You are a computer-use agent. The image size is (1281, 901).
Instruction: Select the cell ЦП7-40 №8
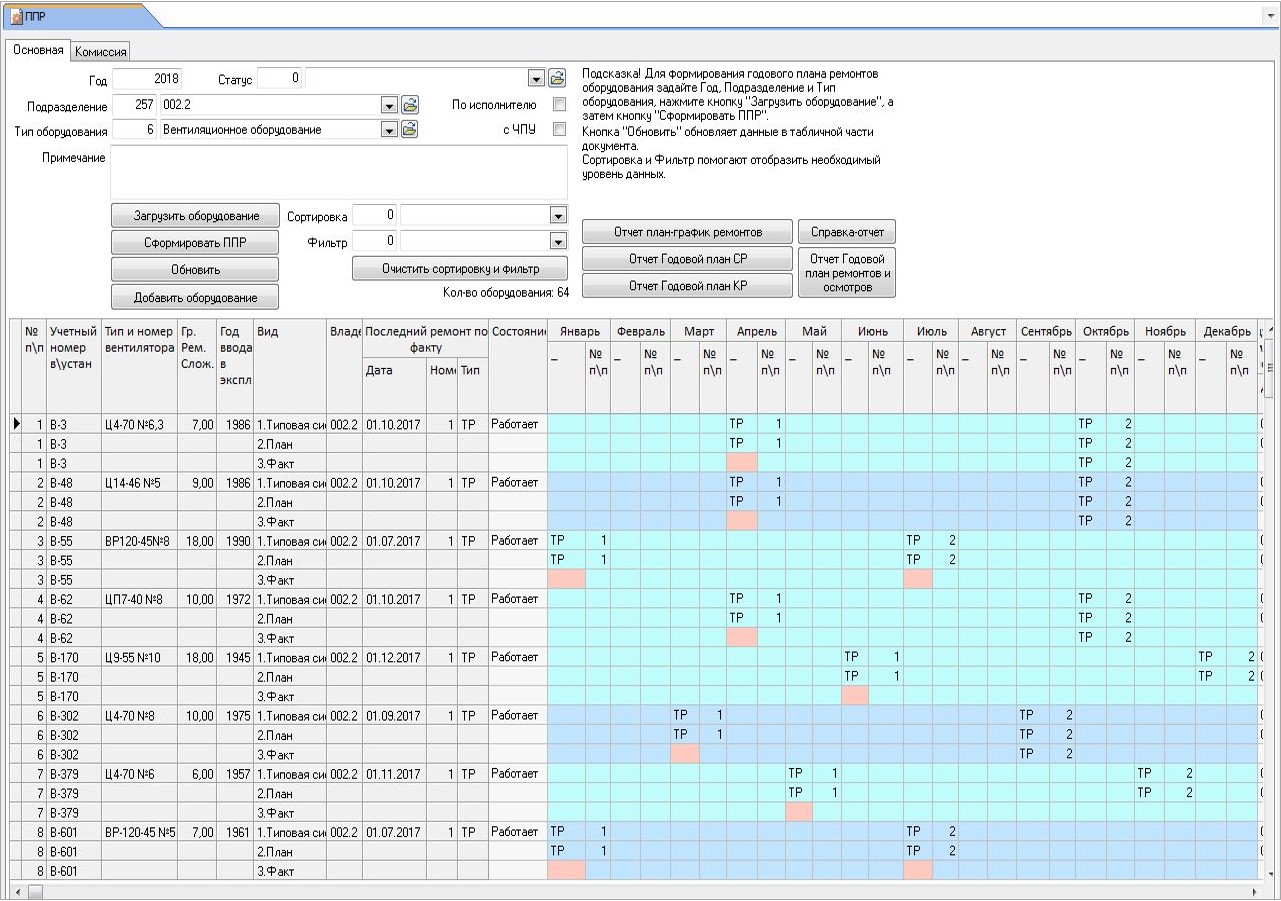(139, 599)
